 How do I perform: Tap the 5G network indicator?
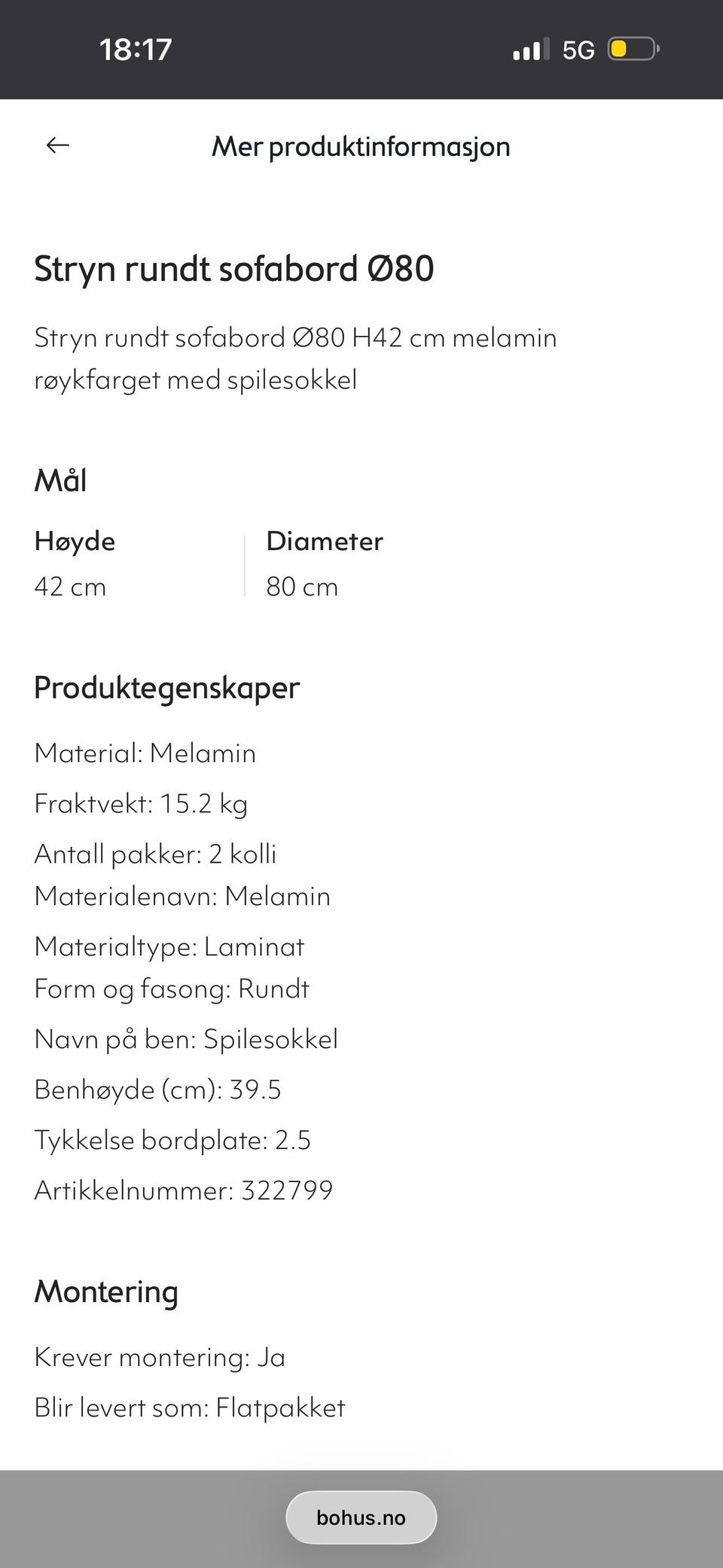576,48
